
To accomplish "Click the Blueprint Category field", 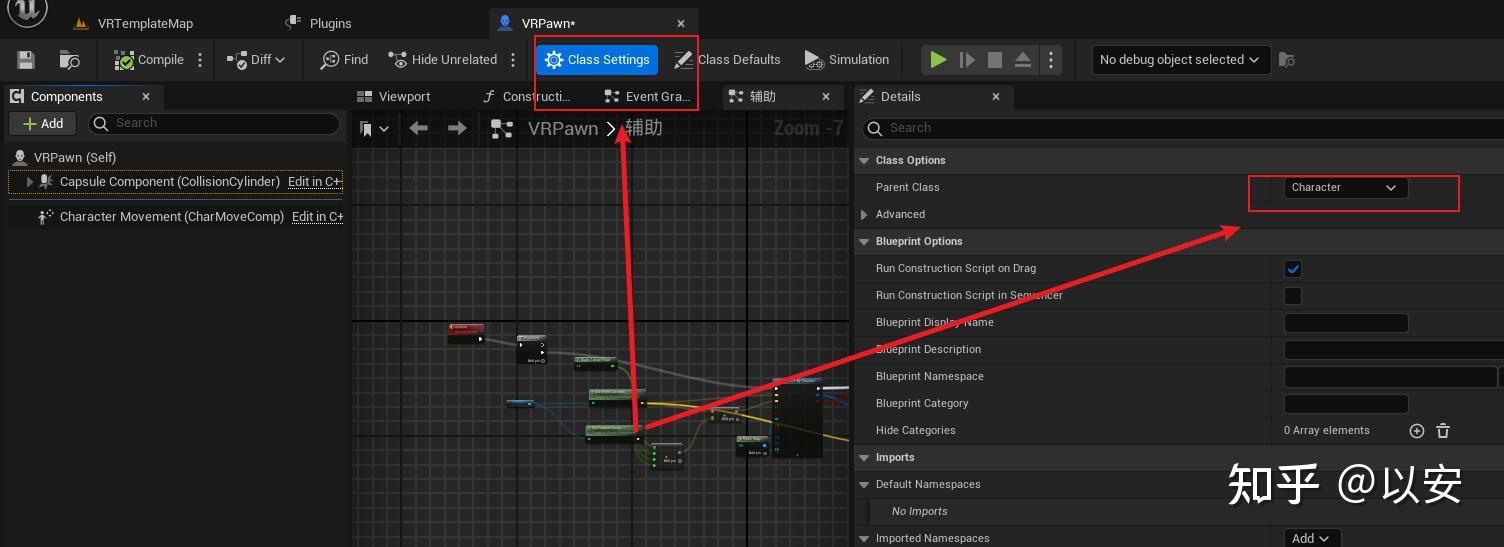I will [x=1346, y=404].
